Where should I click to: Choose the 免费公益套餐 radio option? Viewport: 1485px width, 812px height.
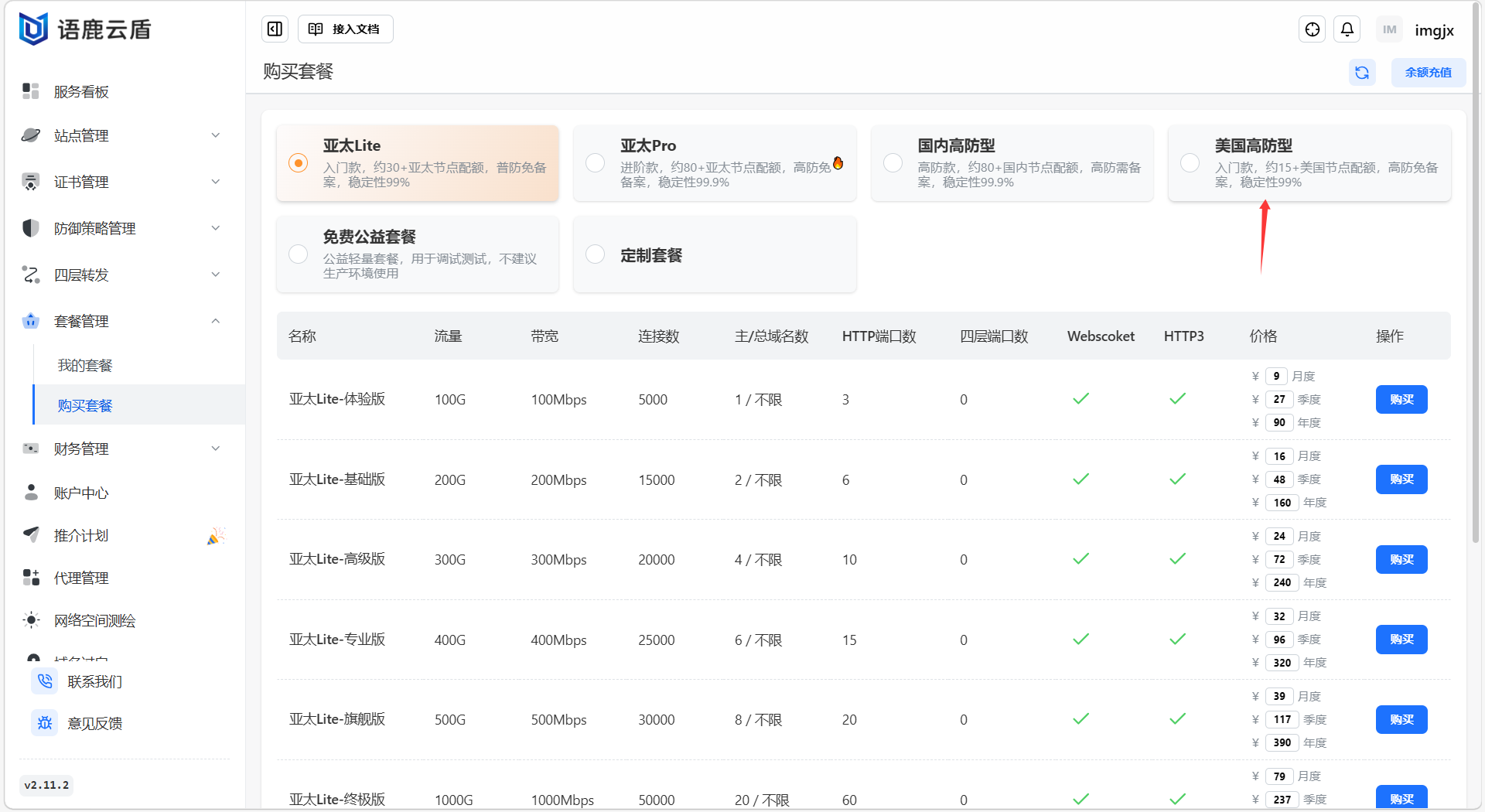tap(298, 254)
